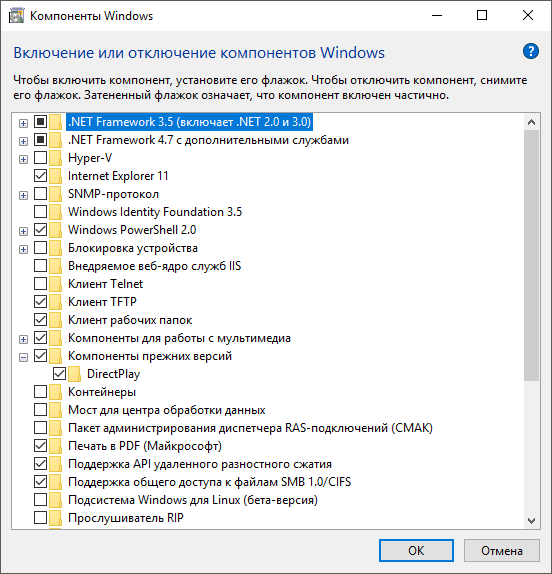The height and width of the screenshot is (574, 552).
Task: Select the Hyper-V folder icon
Action: (x=55, y=158)
